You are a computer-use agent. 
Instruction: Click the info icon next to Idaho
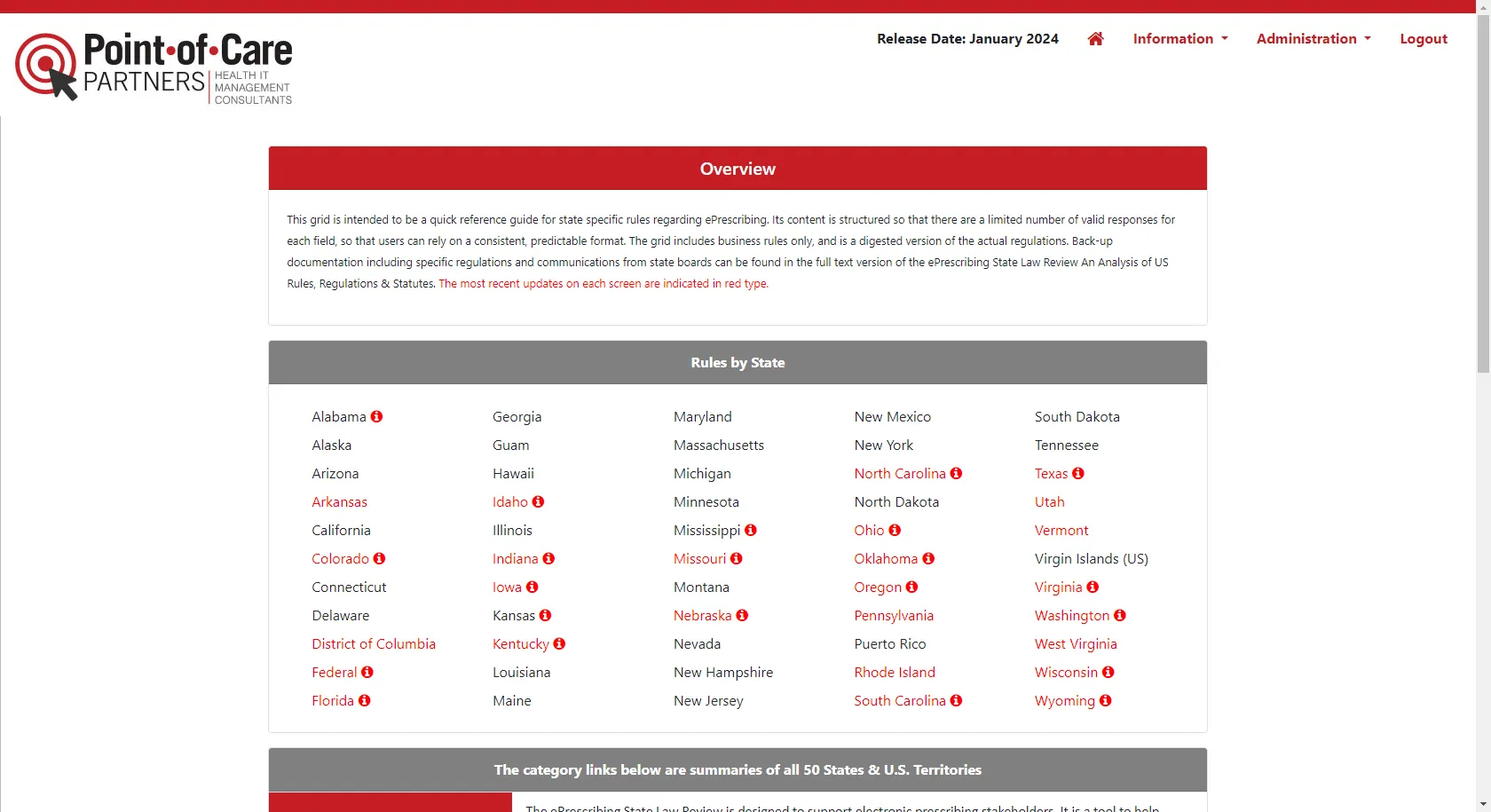538,501
